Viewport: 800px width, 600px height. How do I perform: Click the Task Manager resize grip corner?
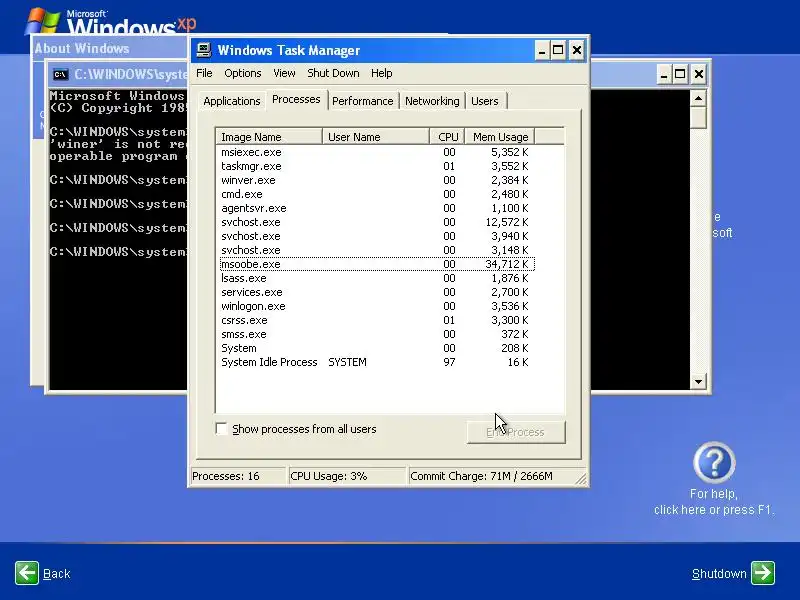(581, 479)
